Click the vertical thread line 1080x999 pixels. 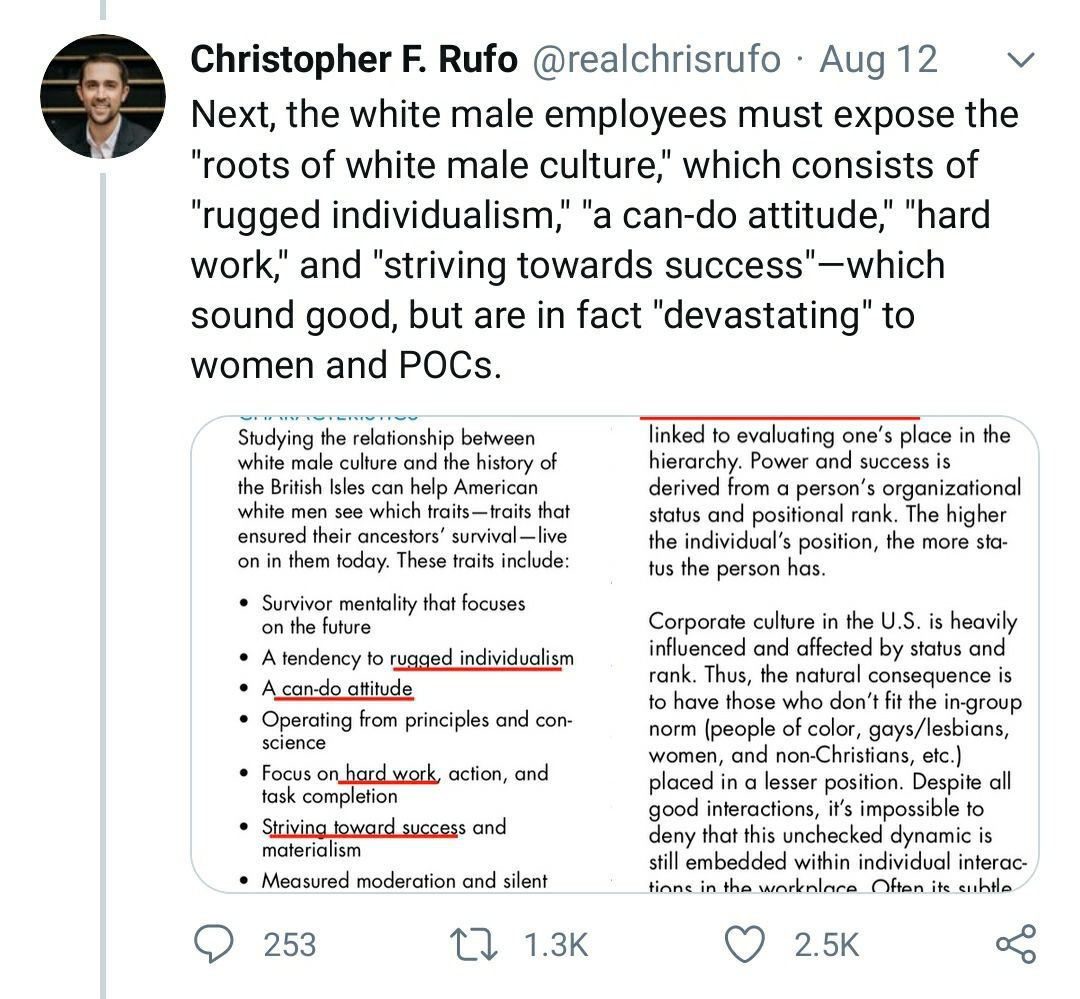tap(101, 600)
